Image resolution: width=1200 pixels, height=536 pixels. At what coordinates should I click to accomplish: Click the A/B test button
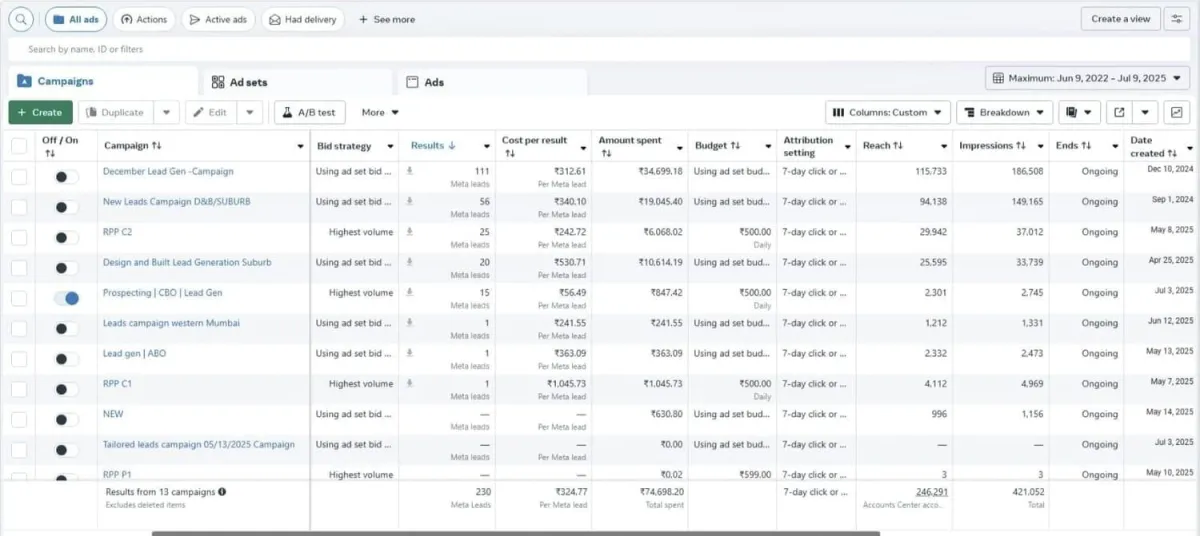pyautogui.click(x=310, y=113)
